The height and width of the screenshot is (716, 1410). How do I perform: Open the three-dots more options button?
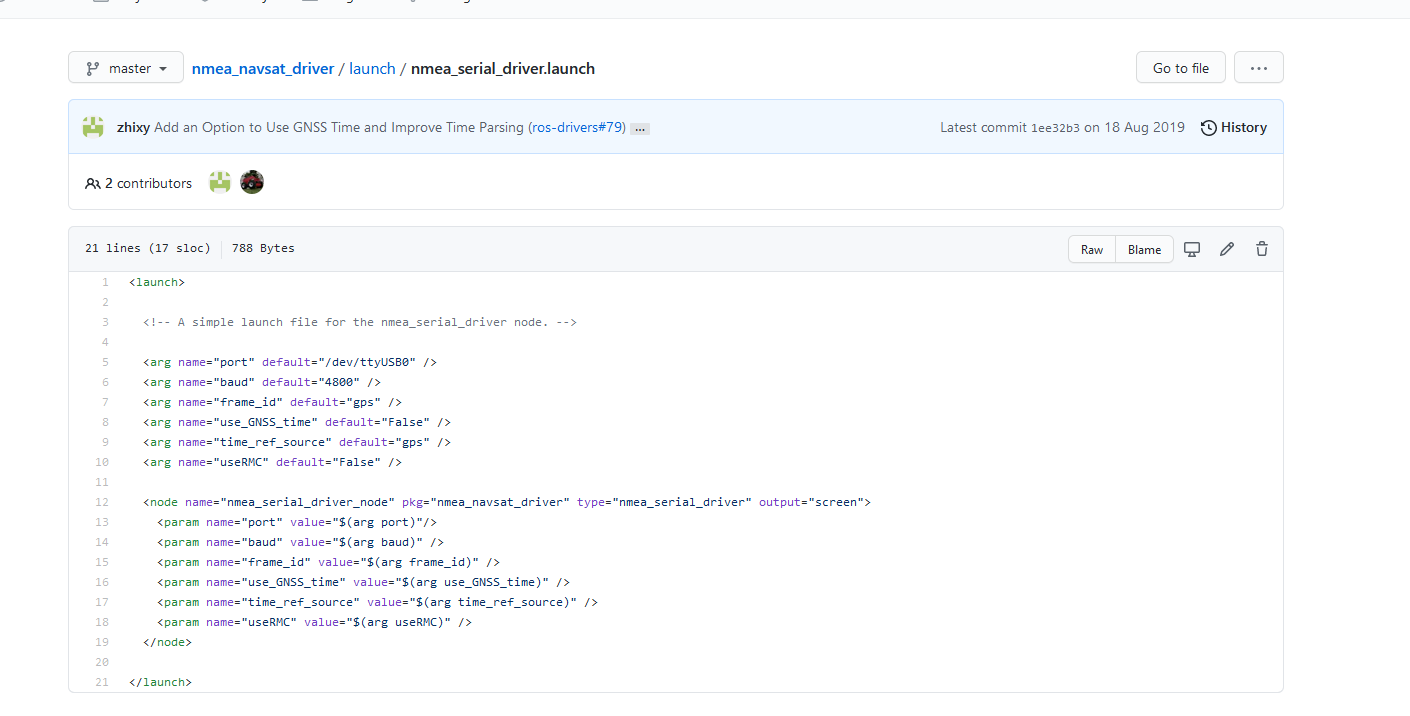(1258, 68)
